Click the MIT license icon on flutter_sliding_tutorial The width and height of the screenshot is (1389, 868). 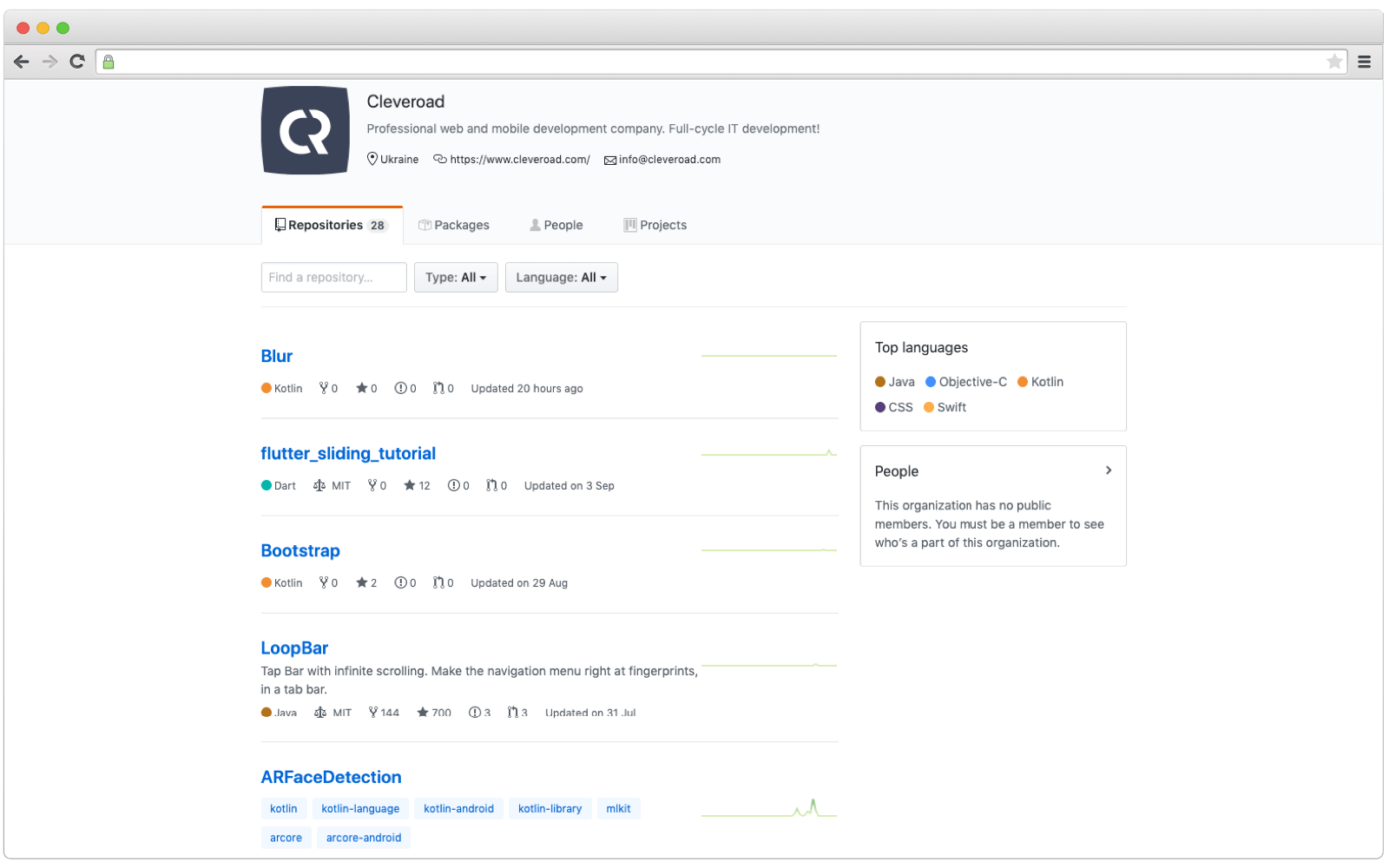coord(319,485)
